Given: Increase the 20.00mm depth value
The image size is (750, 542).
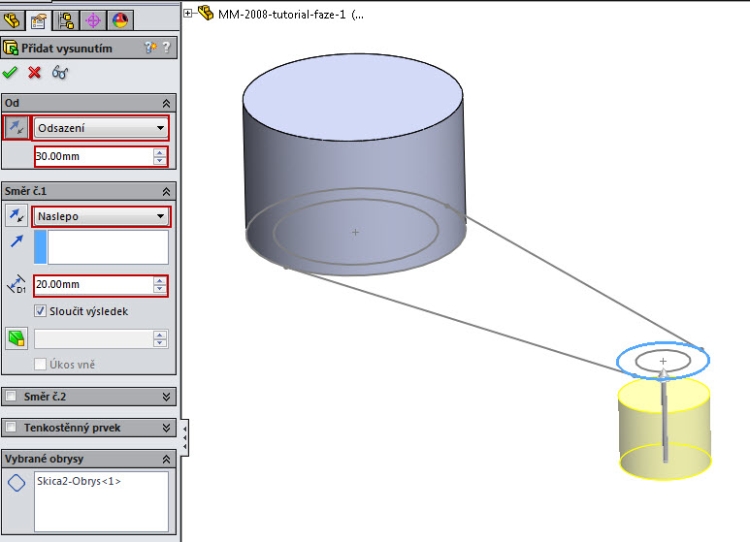Looking at the screenshot, I should click(160, 281).
